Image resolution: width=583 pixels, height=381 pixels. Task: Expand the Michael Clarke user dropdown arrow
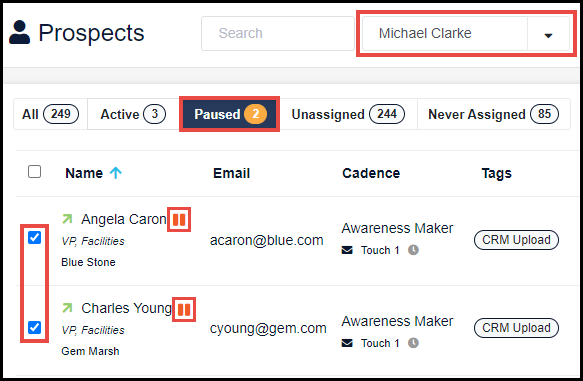[548, 34]
